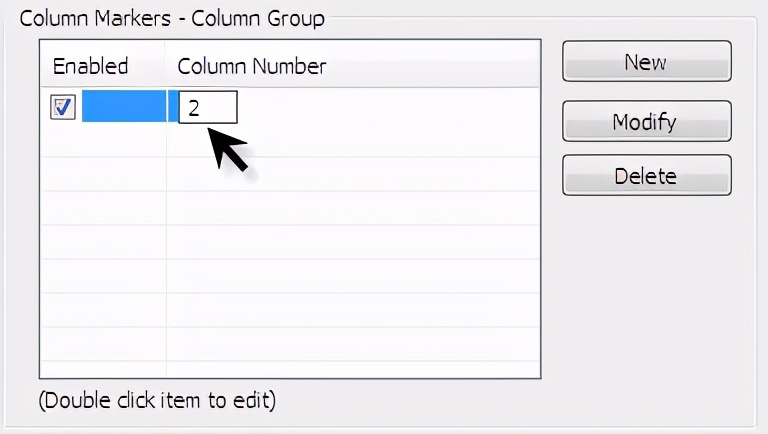768x434 pixels.
Task: Click the "Double click item to edit" hint text
Action: pyautogui.click(x=157, y=401)
